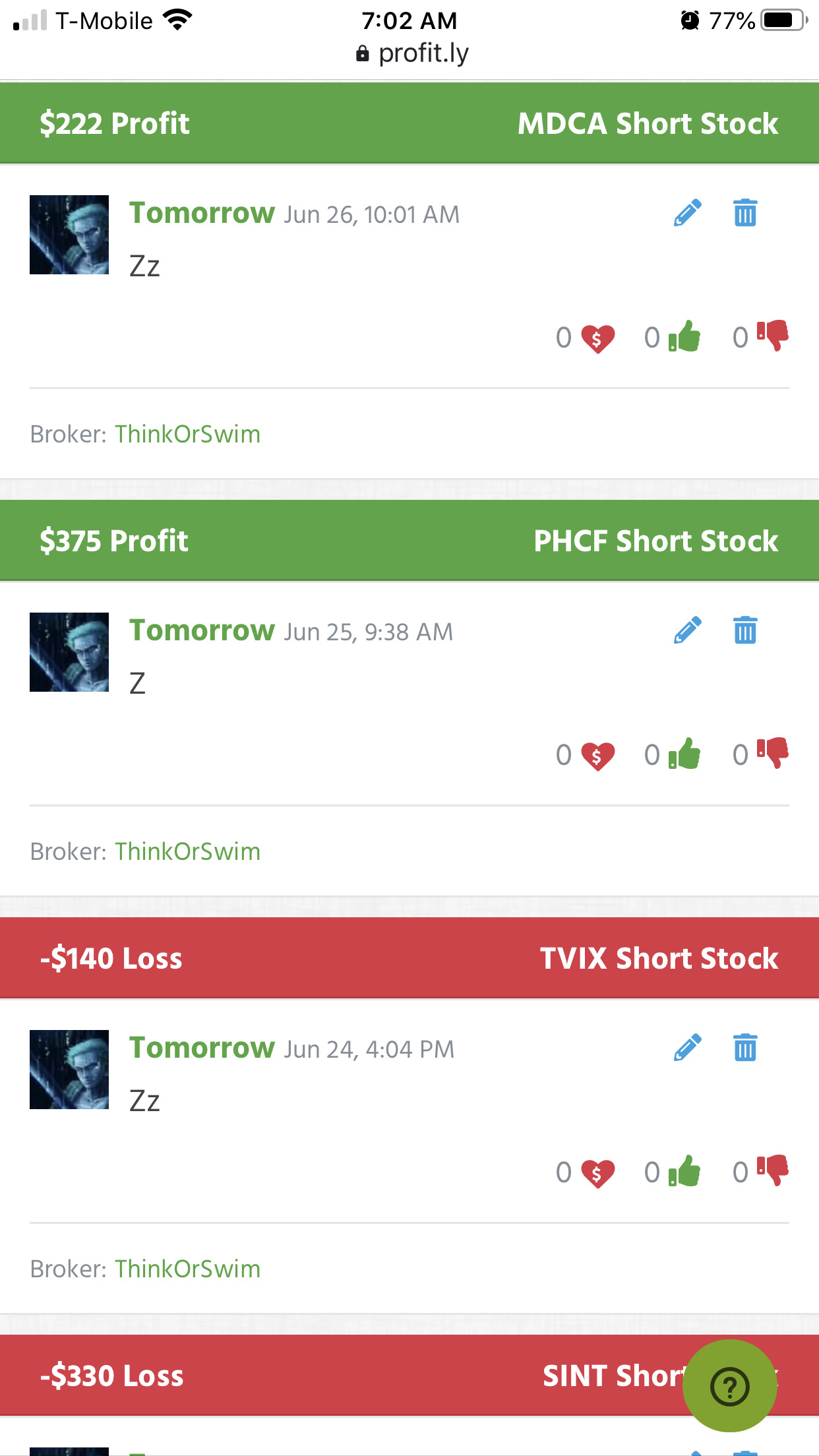Image resolution: width=819 pixels, height=1456 pixels.
Task: Open ThinkOrSwim broker link under MDCA trade
Action: (188, 434)
